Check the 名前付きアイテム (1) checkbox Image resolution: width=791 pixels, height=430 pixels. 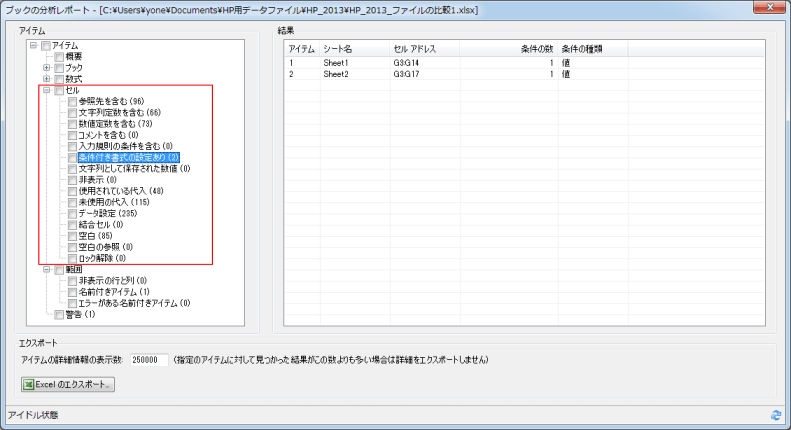(x=72, y=292)
